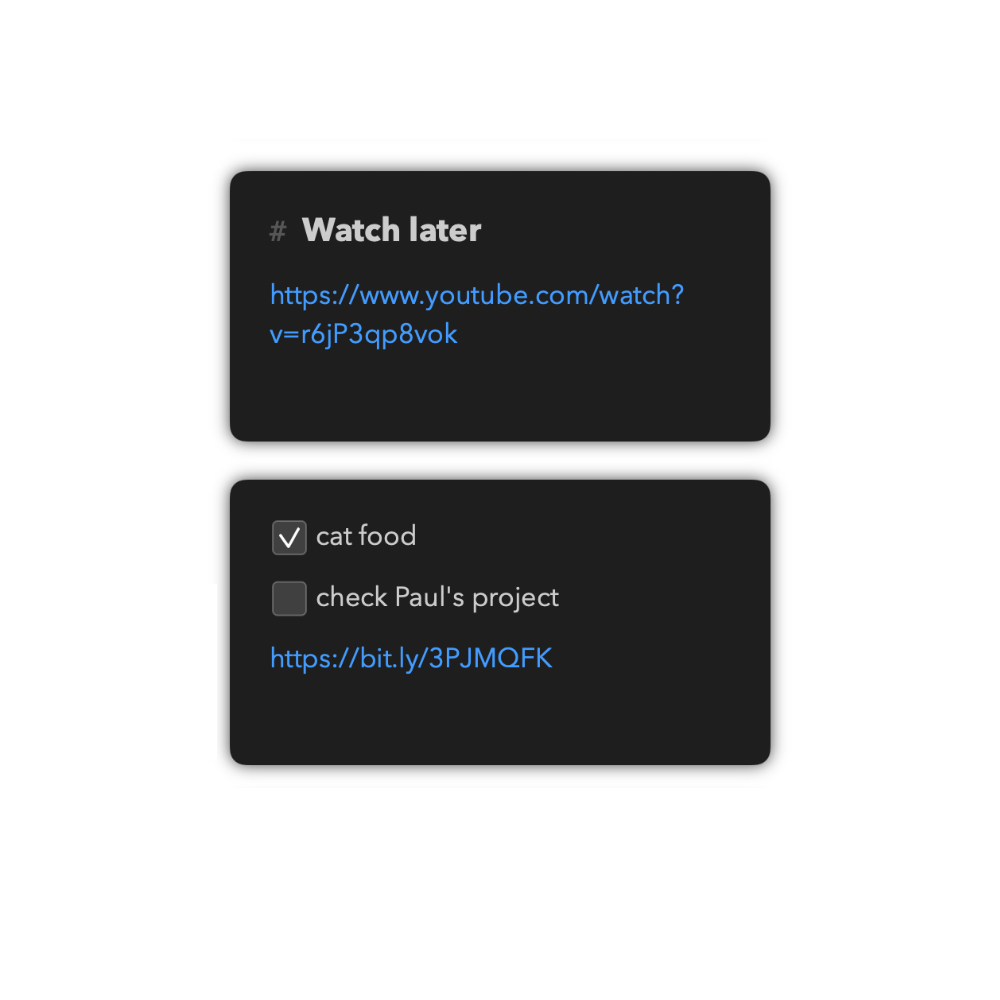1000x1000 pixels.
Task: Click the # heading marker icon
Action: [x=277, y=231]
